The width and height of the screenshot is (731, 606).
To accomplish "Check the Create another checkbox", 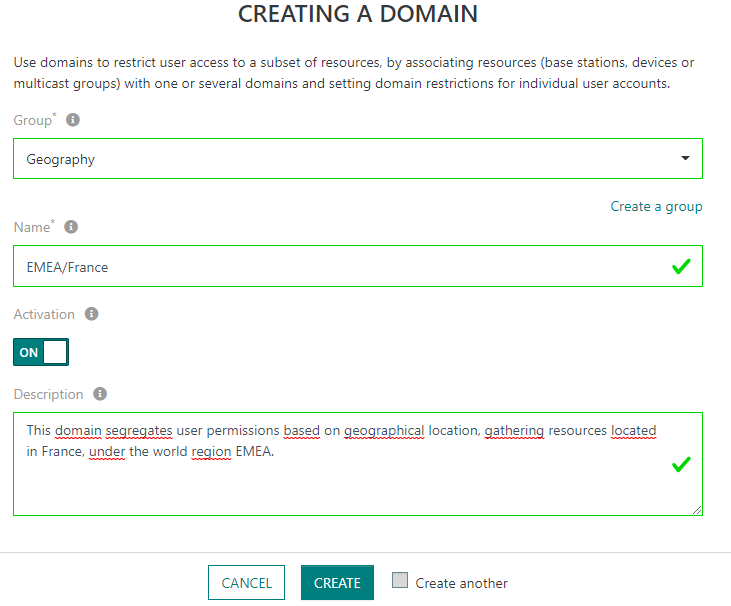I will (400, 581).
